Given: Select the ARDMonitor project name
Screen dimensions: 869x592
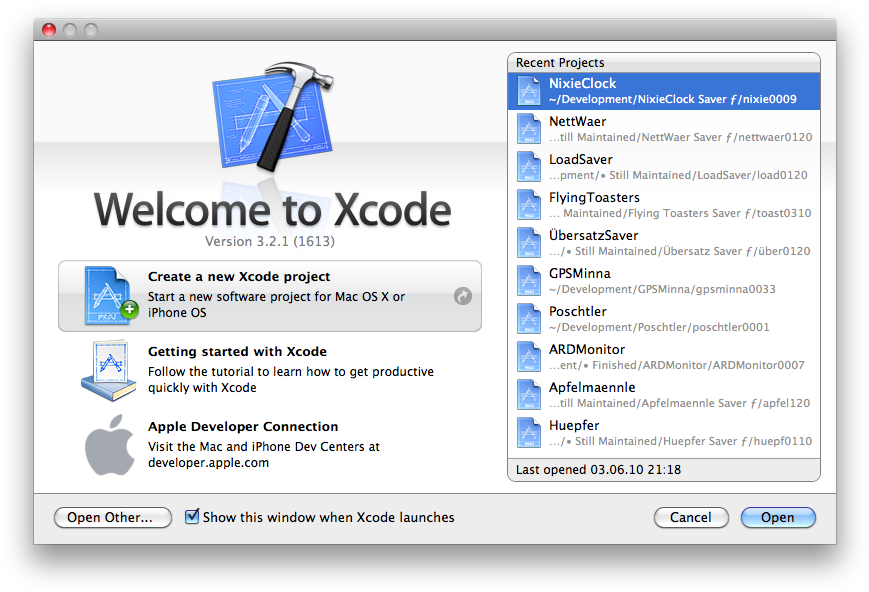Looking at the screenshot, I should coord(587,349).
